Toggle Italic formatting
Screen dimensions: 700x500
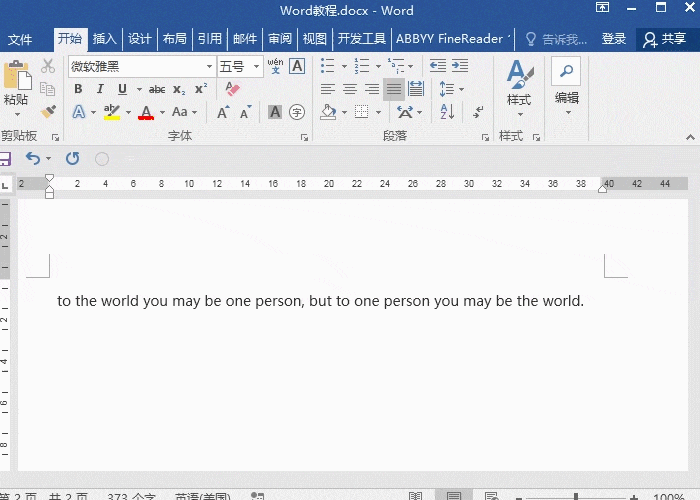(100, 89)
